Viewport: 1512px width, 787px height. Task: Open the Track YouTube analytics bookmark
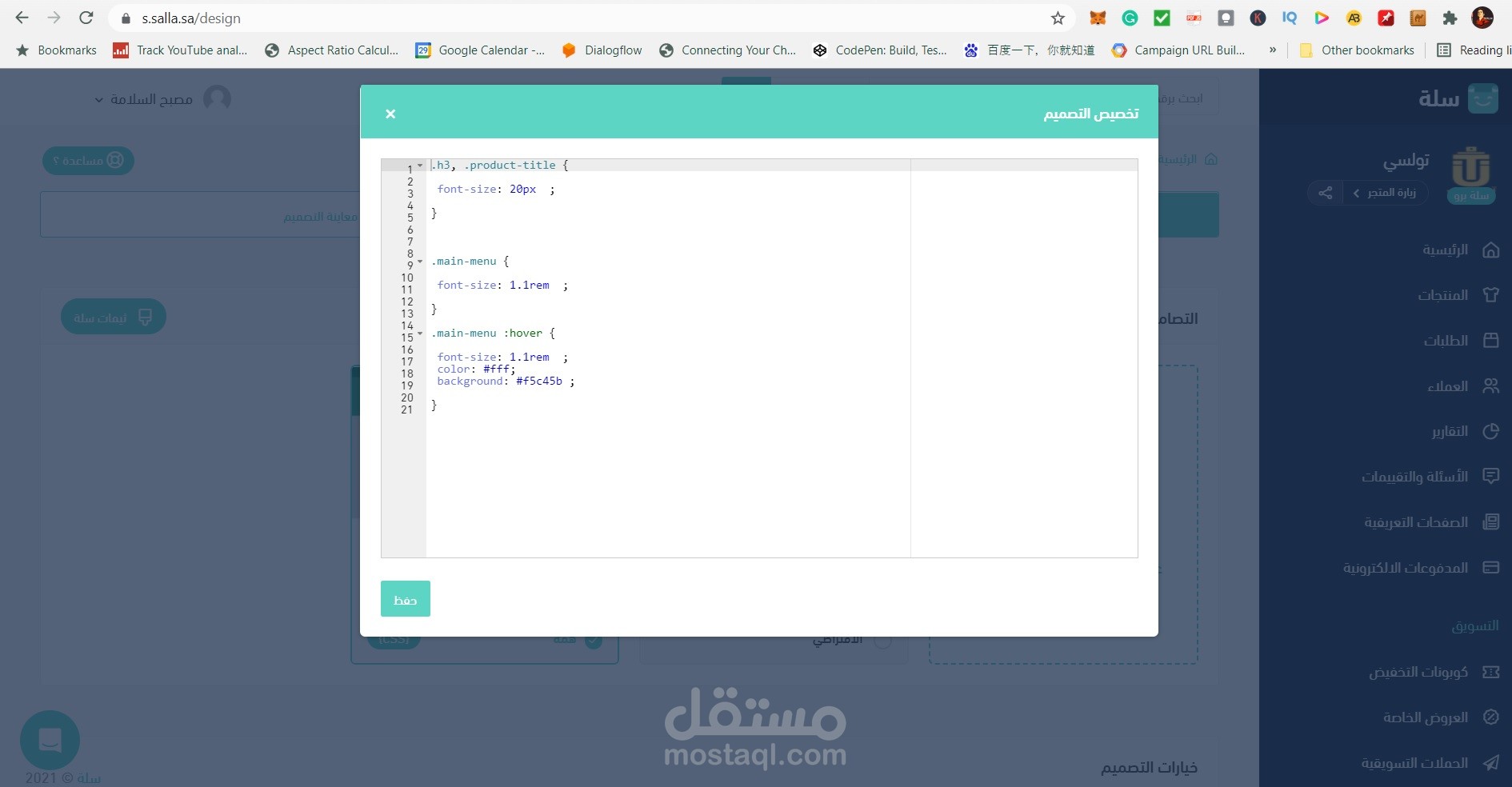coord(180,50)
